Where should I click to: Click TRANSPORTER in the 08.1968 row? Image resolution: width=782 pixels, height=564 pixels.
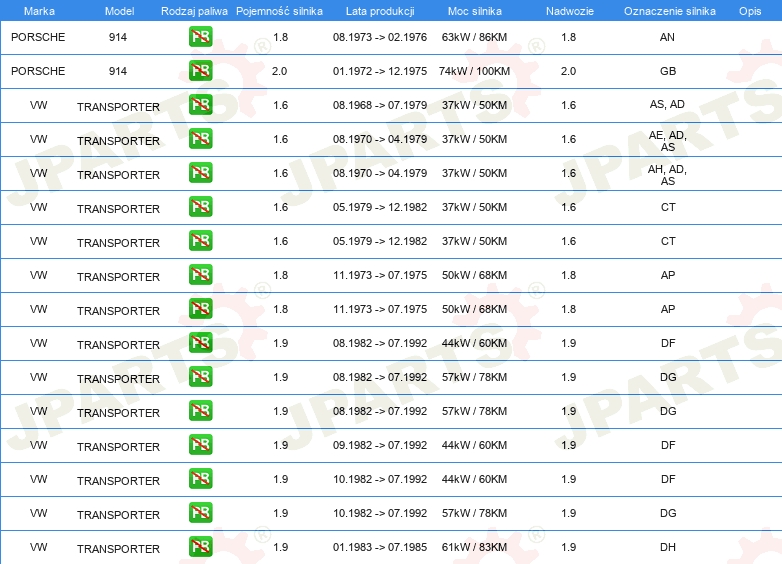[118, 107]
